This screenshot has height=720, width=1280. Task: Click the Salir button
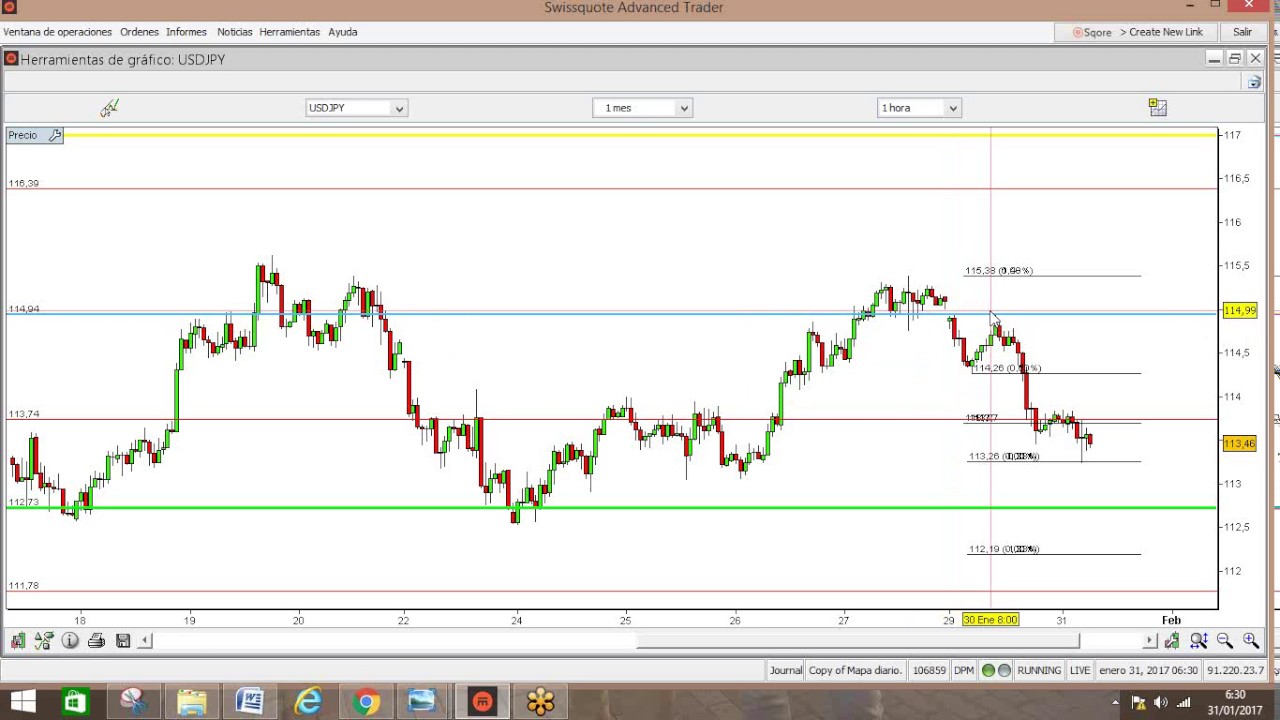(1242, 32)
